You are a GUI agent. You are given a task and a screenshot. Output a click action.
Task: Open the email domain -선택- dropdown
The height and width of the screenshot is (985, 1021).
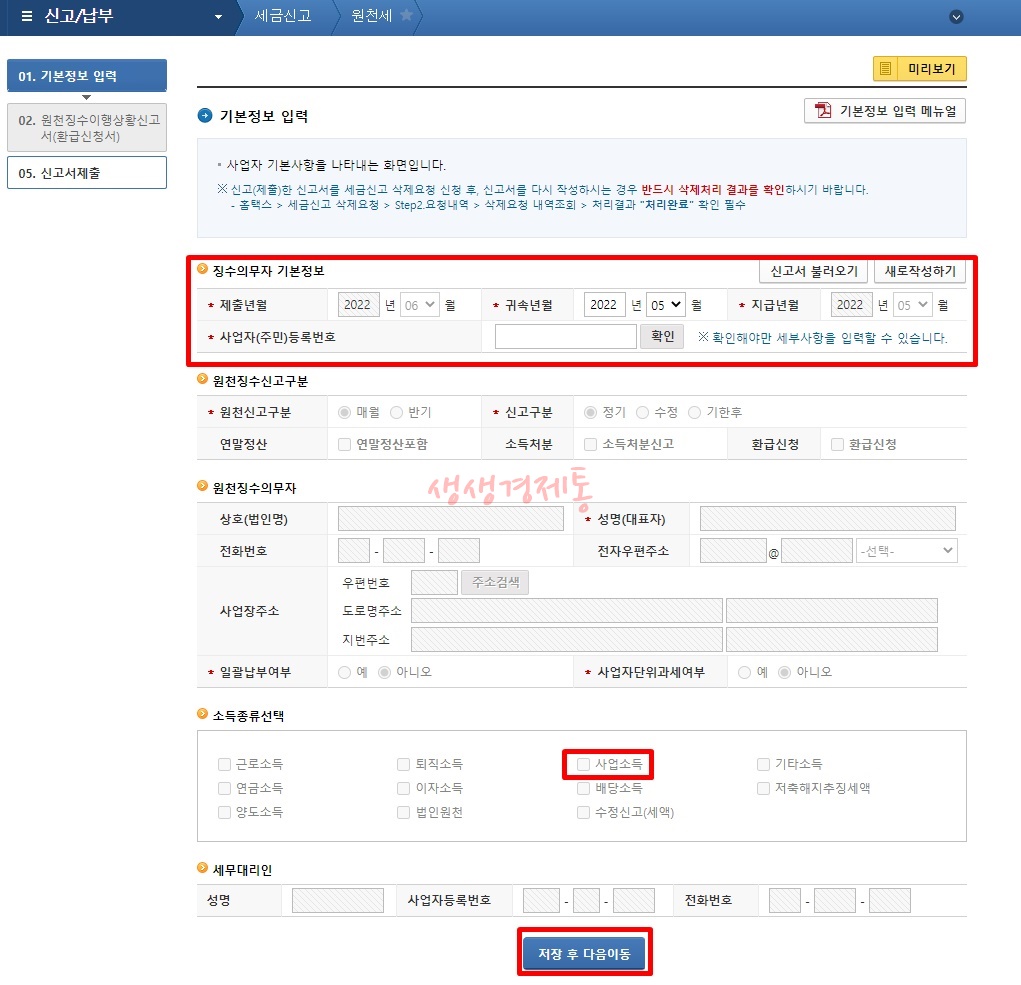pos(906,549)
